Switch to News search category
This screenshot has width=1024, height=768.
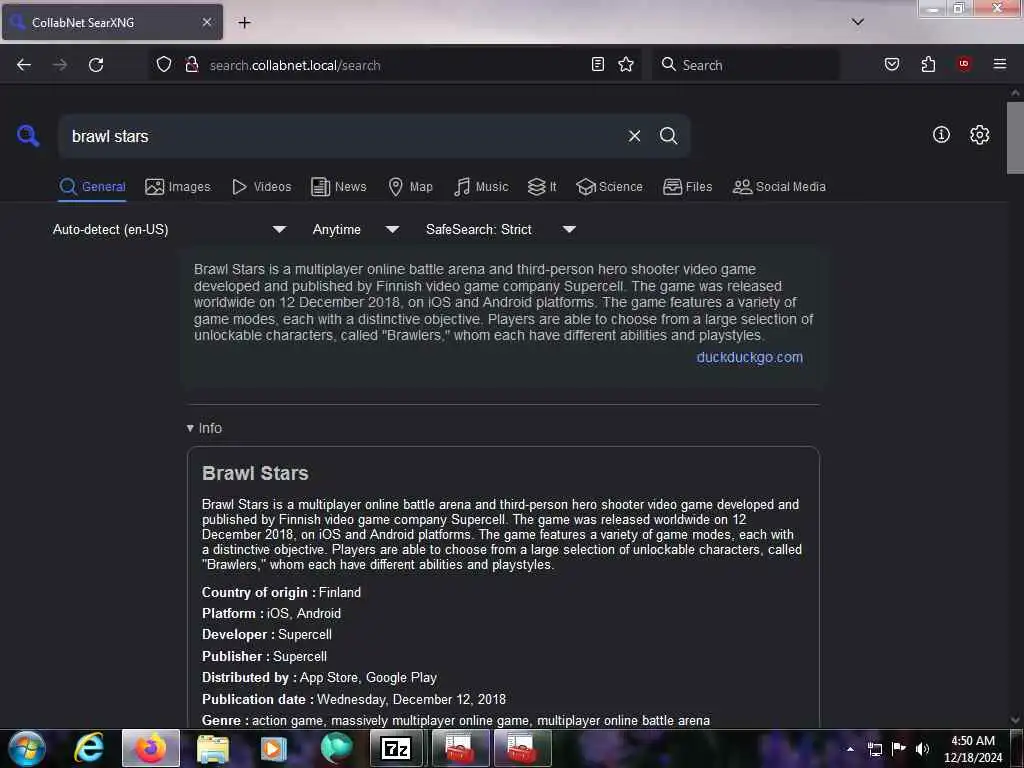338,187
